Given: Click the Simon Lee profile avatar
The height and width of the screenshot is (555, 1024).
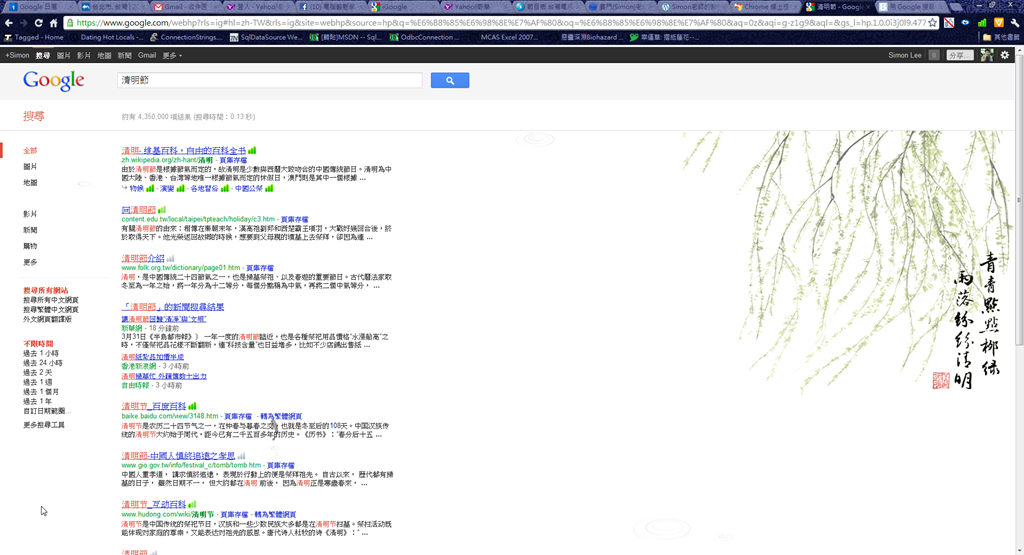Looking at the screenshot, I should [x=987, y=56].
